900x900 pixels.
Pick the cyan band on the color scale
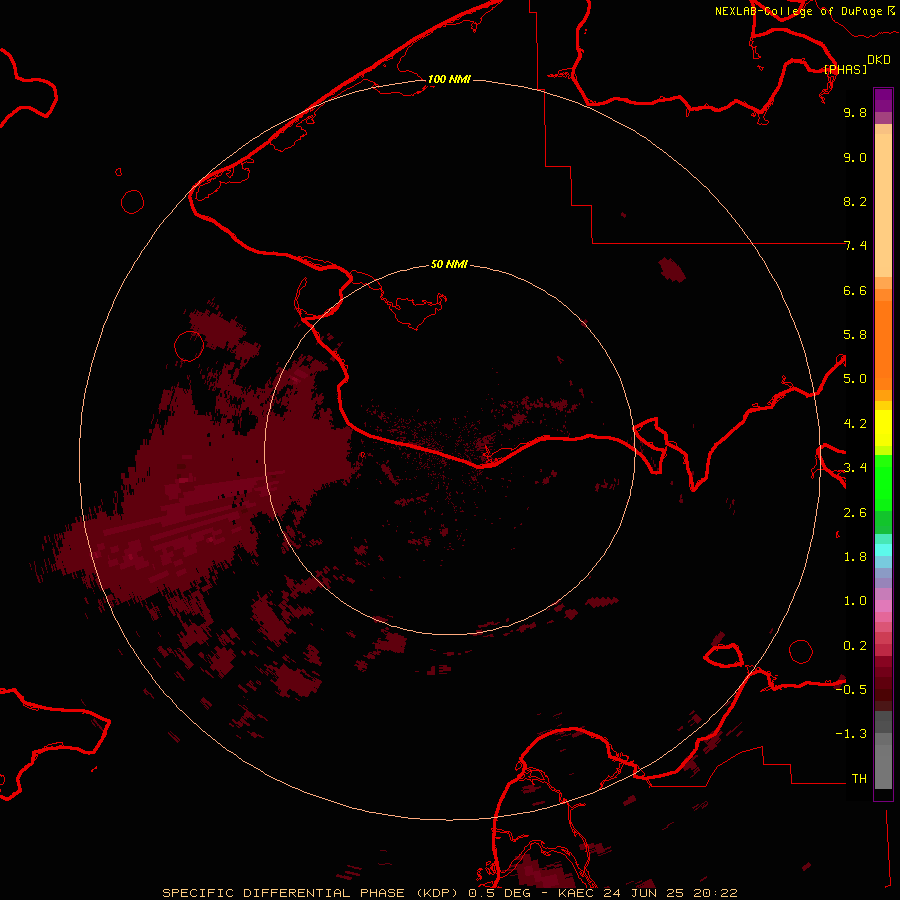coord(883,550)
